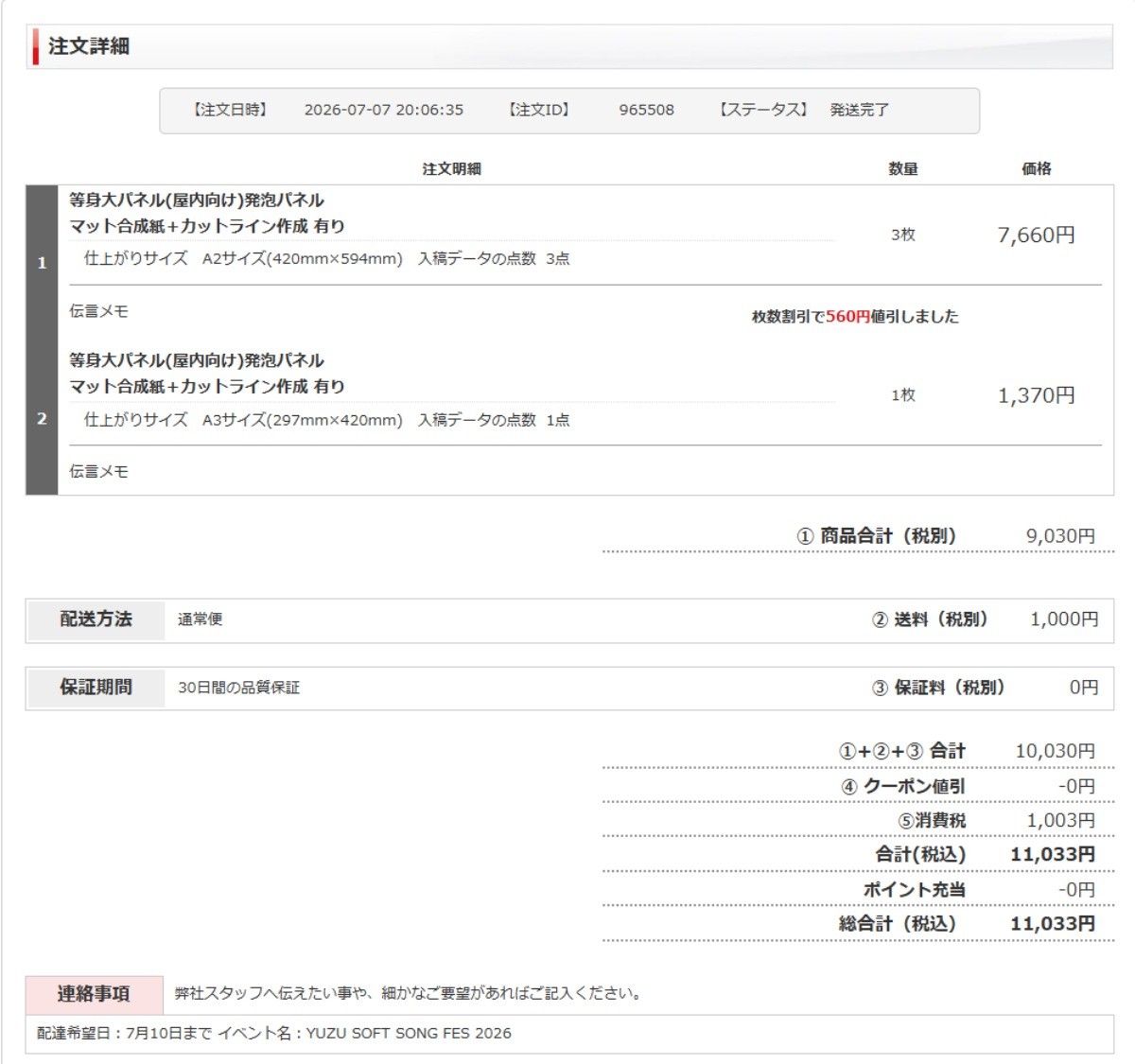Click the 配送方法 section label
Image resolution: width=1135 pixels, height=1064 pixels.
pyautogui.click(x=96, y=619)
